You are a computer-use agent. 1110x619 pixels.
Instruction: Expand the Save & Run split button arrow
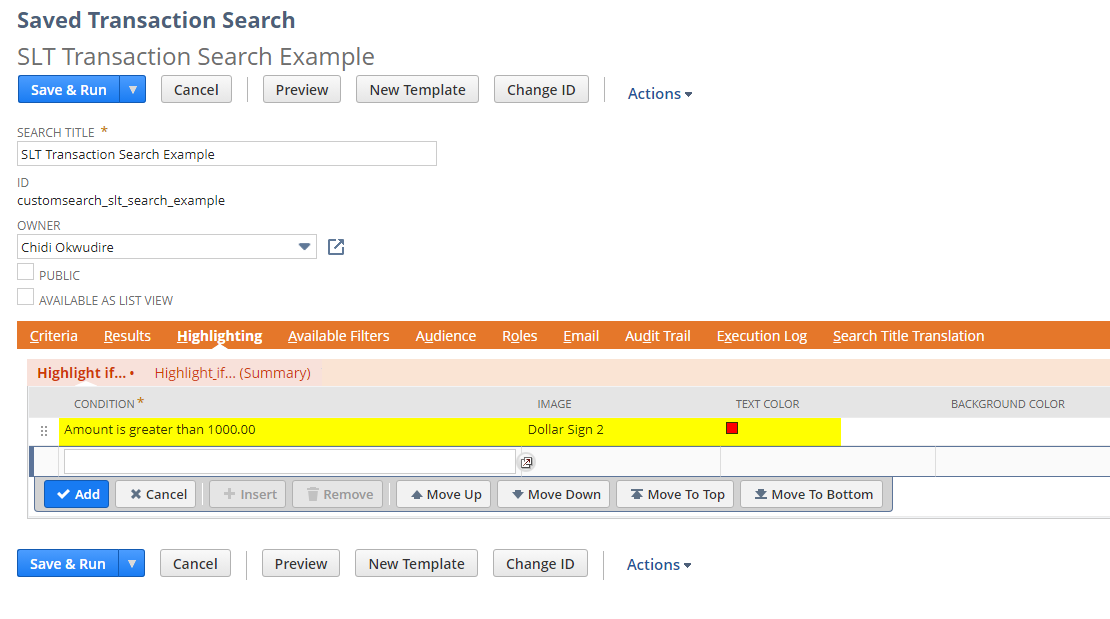point(132,89)
